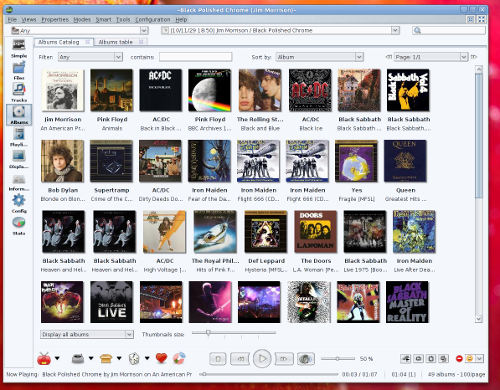The image size is (500, 390).
Task: Go to previous catalog page arrow
Action: coord(388,57)
